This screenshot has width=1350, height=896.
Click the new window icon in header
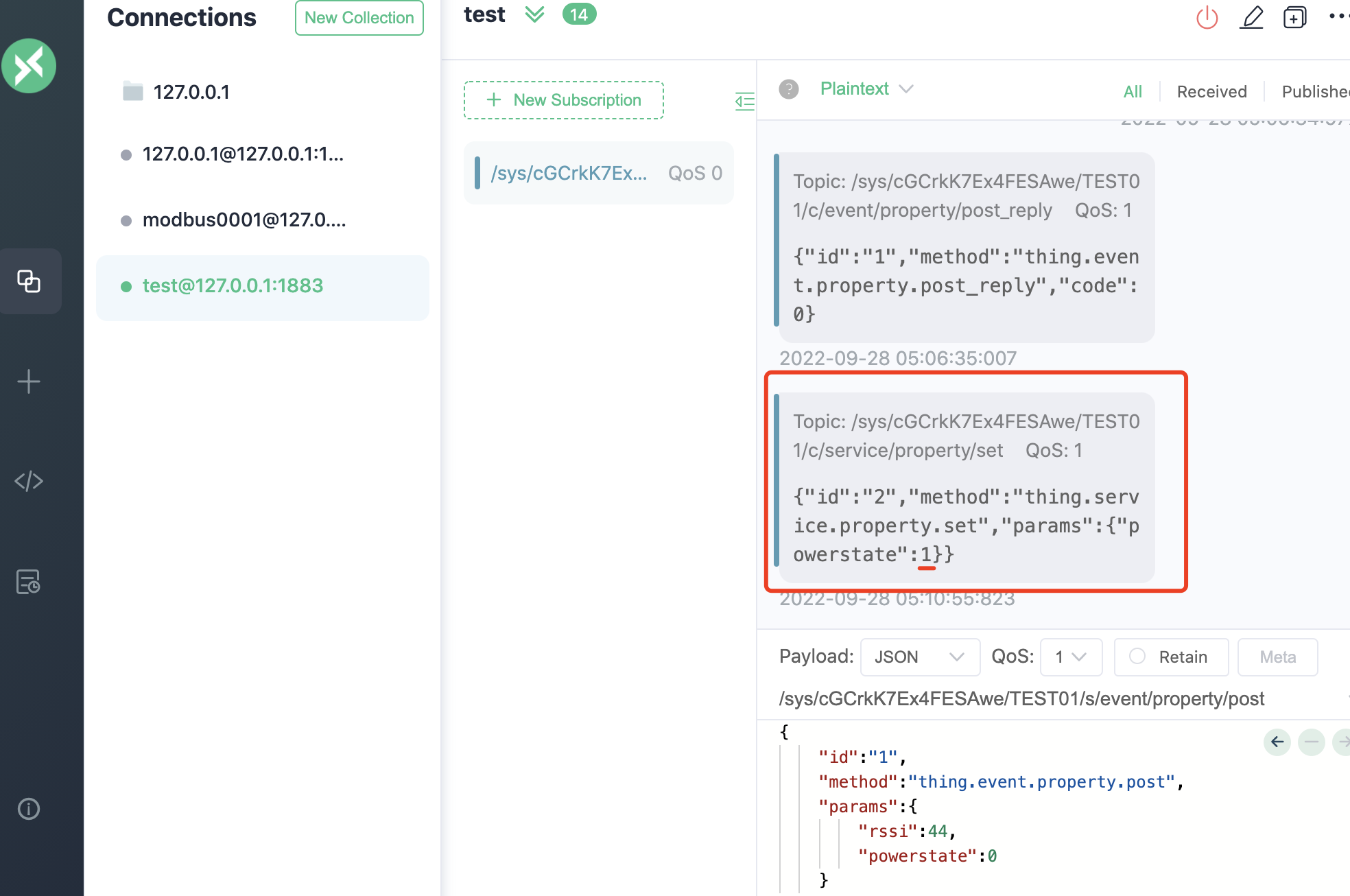[1294, 17]
